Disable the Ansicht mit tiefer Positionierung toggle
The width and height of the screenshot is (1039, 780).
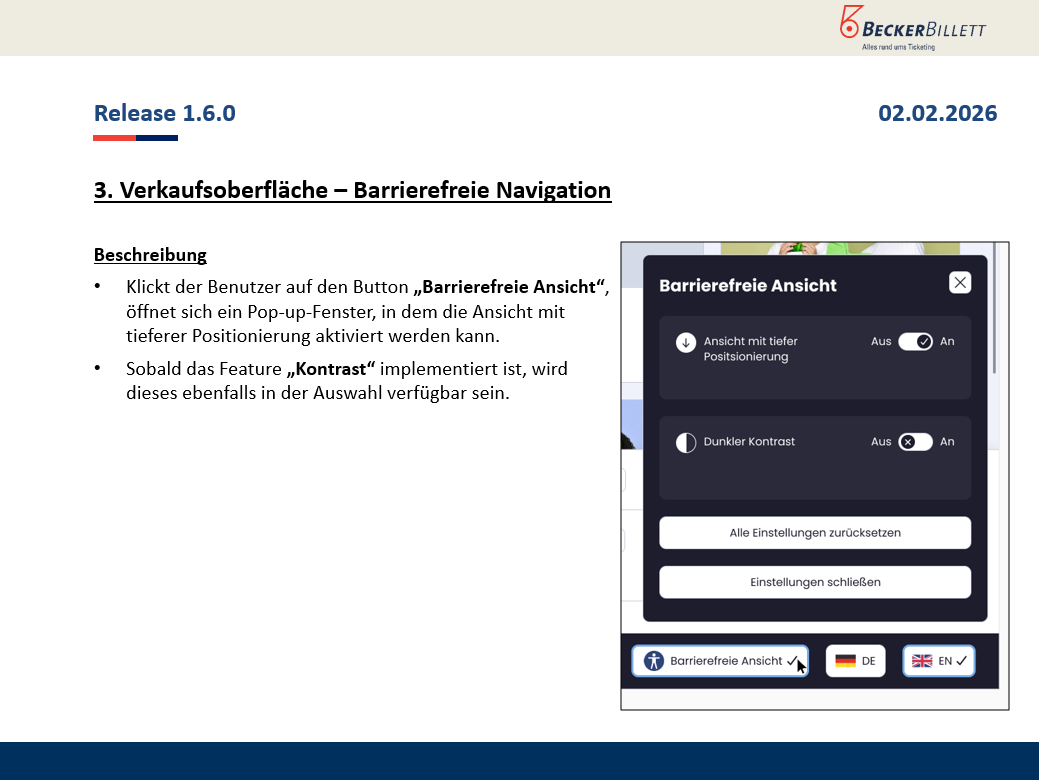tap(915, 342)
